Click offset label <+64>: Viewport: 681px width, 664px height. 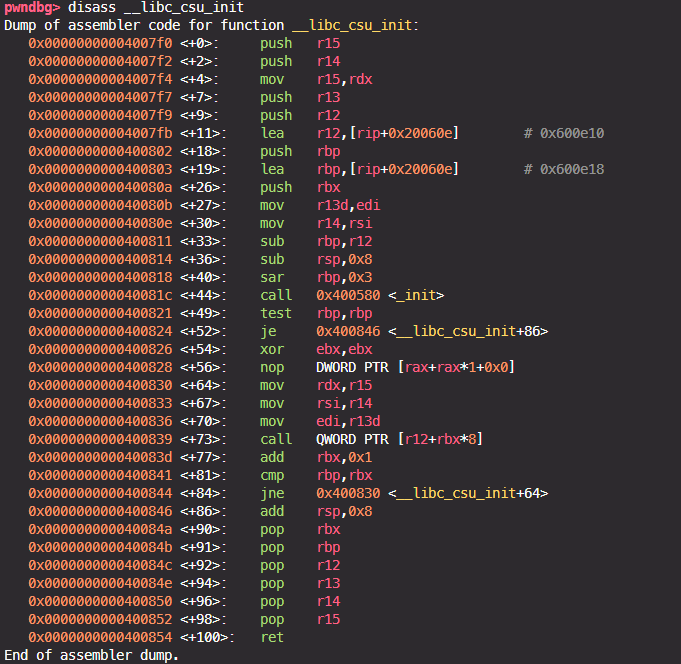coord(203,386)
